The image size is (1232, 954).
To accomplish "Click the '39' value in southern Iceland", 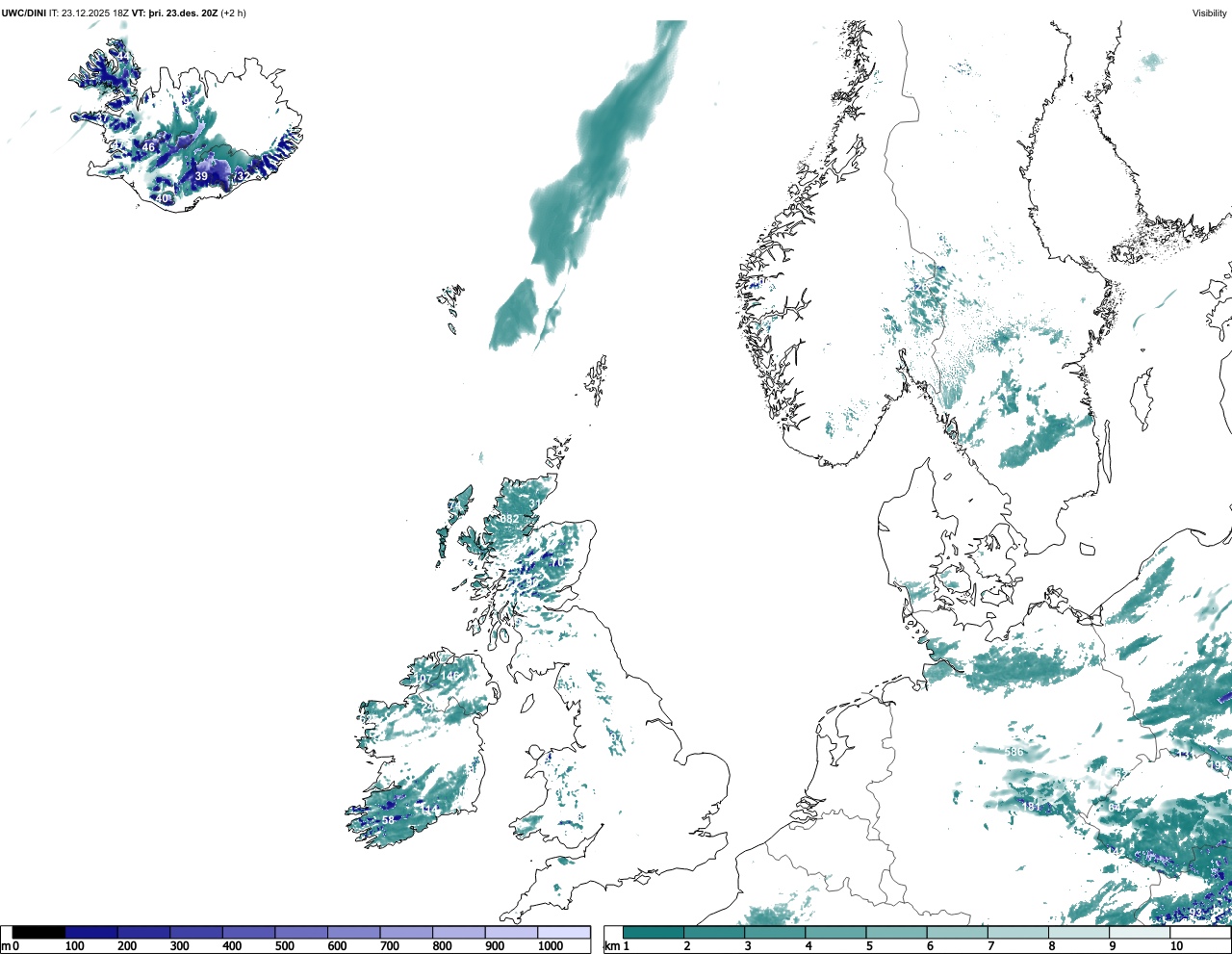I will 201,176.
